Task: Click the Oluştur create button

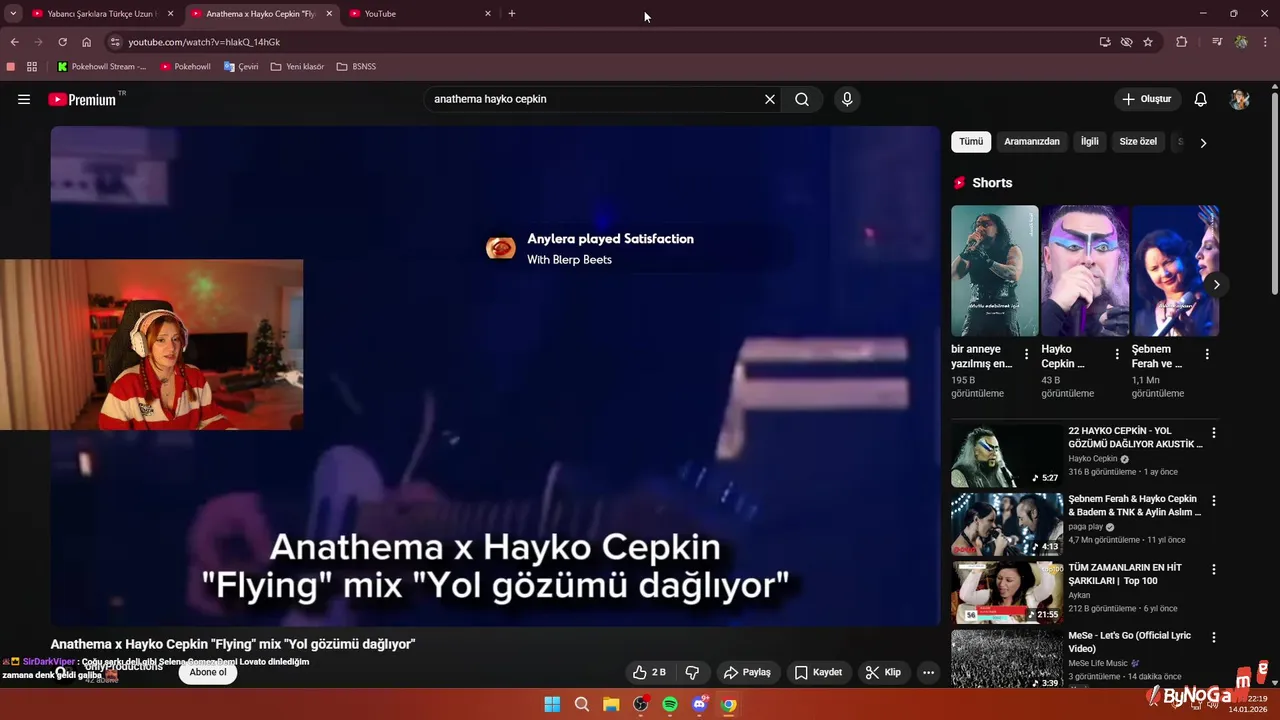Action: (x=1147, y=99)
